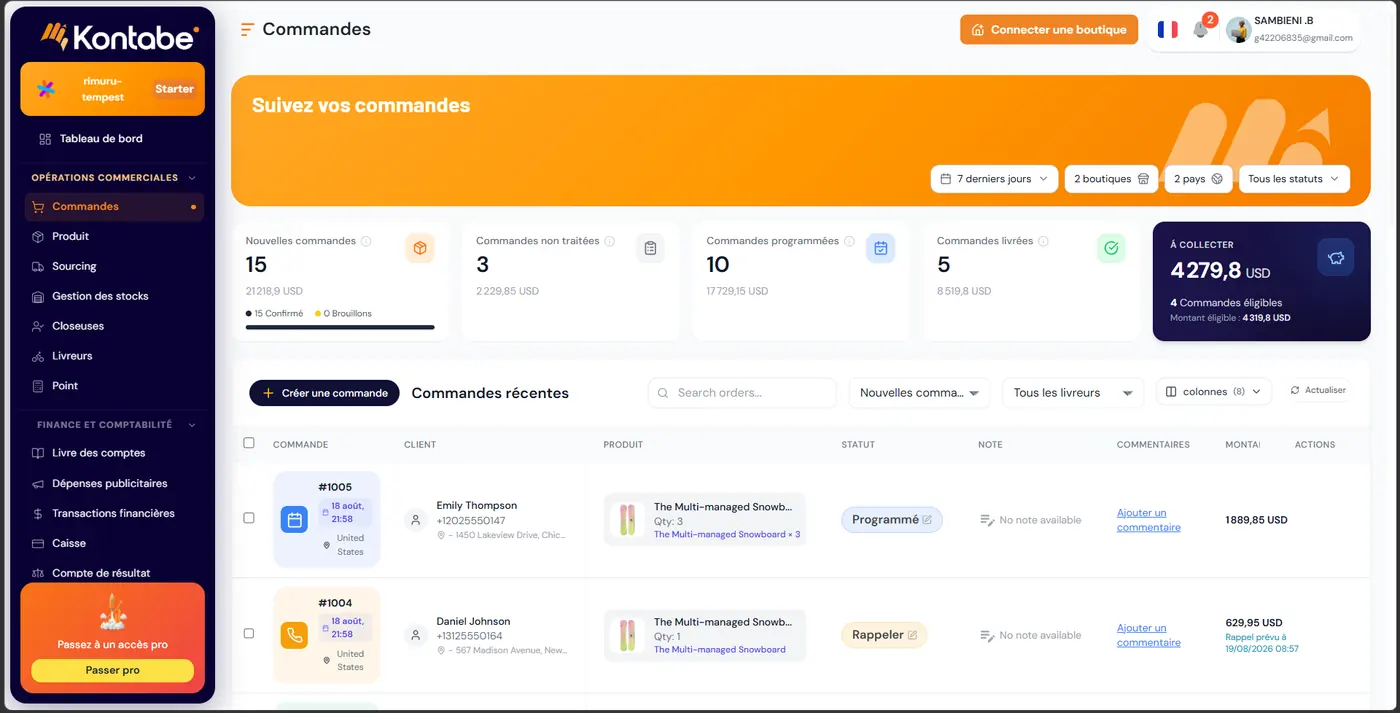Click the Search orders input field

pyautogui.click(x=742, y=393)
